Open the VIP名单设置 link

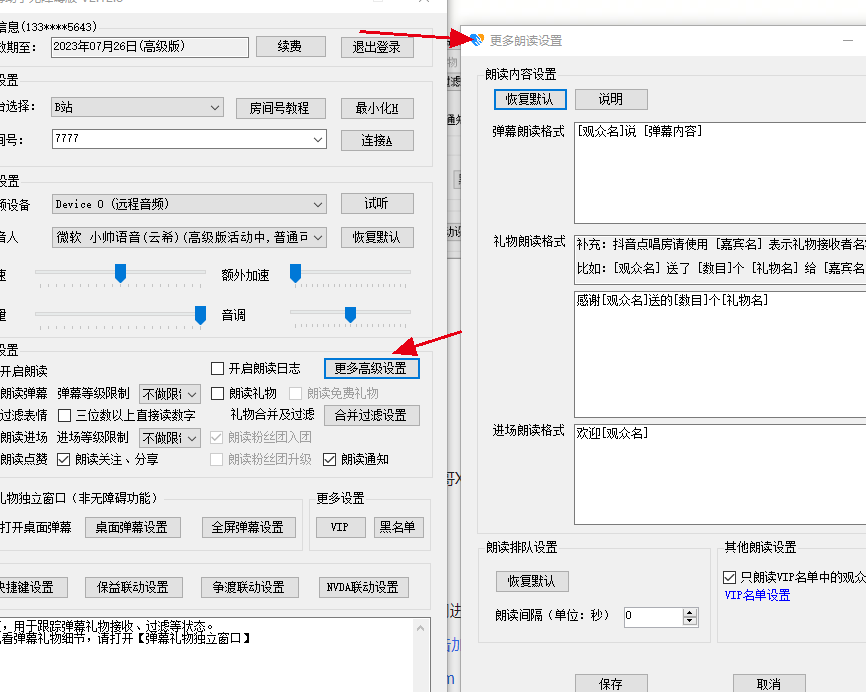point(757,596)
